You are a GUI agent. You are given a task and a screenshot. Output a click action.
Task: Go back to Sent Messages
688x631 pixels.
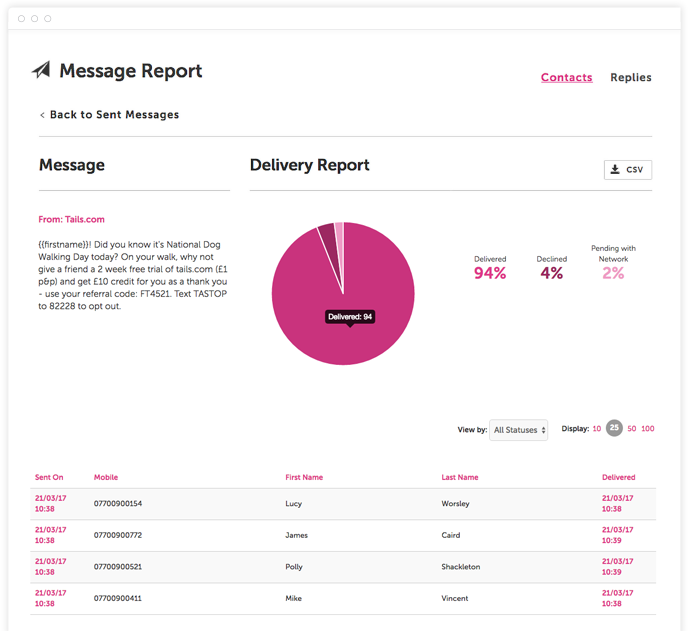114,115
